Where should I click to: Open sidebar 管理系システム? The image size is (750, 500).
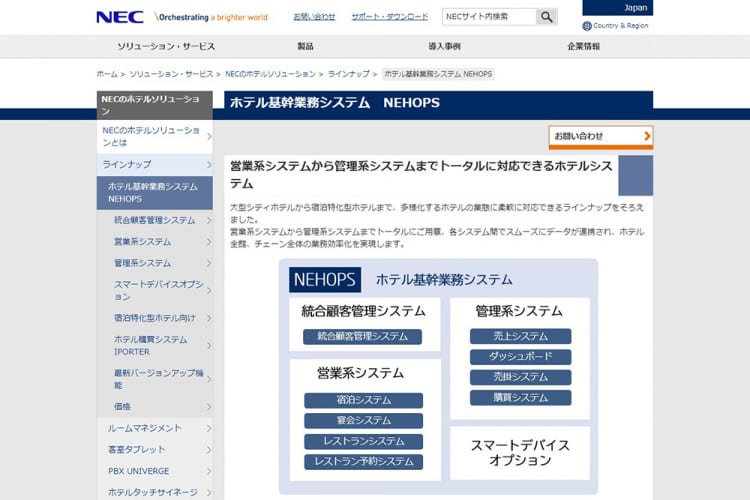154,263
